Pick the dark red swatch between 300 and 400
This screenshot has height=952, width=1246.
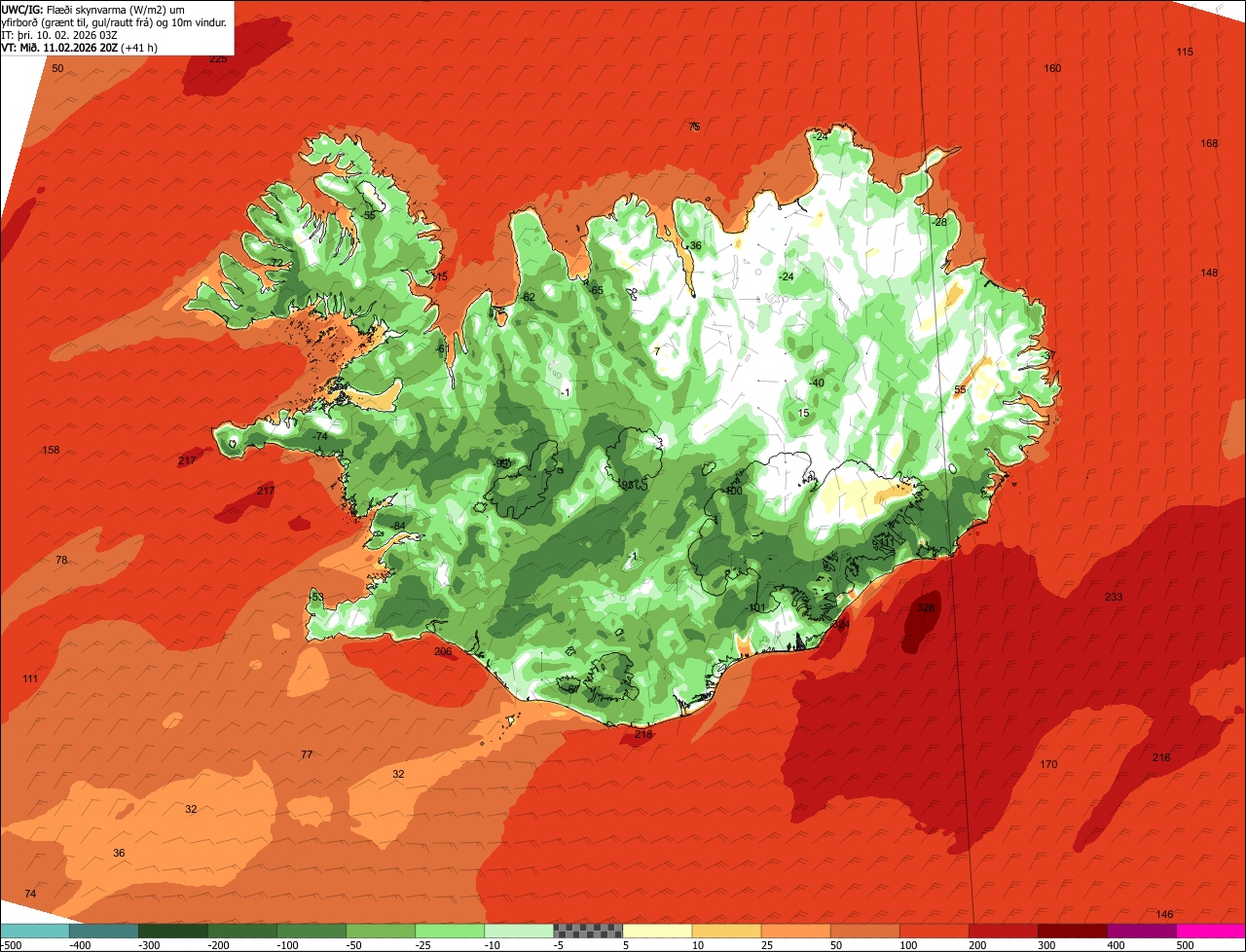point(1071,930)
